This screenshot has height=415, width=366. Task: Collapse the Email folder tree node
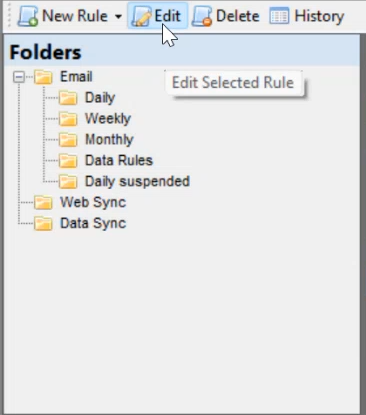click(19, 77)
